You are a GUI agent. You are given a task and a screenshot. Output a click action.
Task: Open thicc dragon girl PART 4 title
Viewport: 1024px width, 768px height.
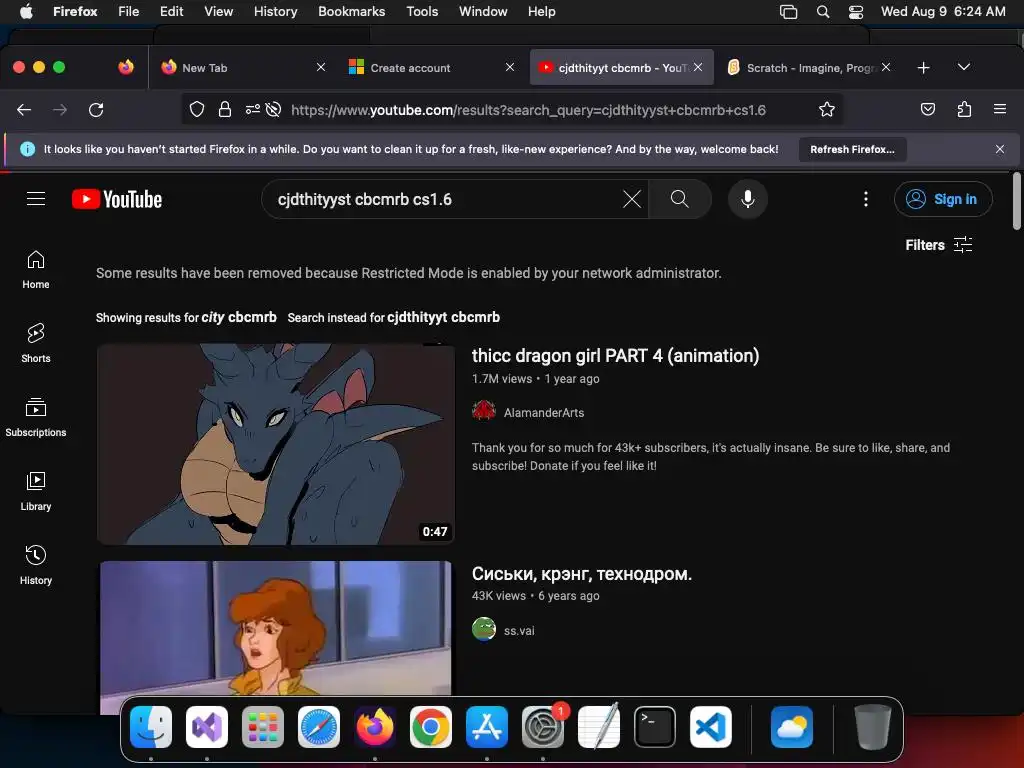[x=615, y=356]
